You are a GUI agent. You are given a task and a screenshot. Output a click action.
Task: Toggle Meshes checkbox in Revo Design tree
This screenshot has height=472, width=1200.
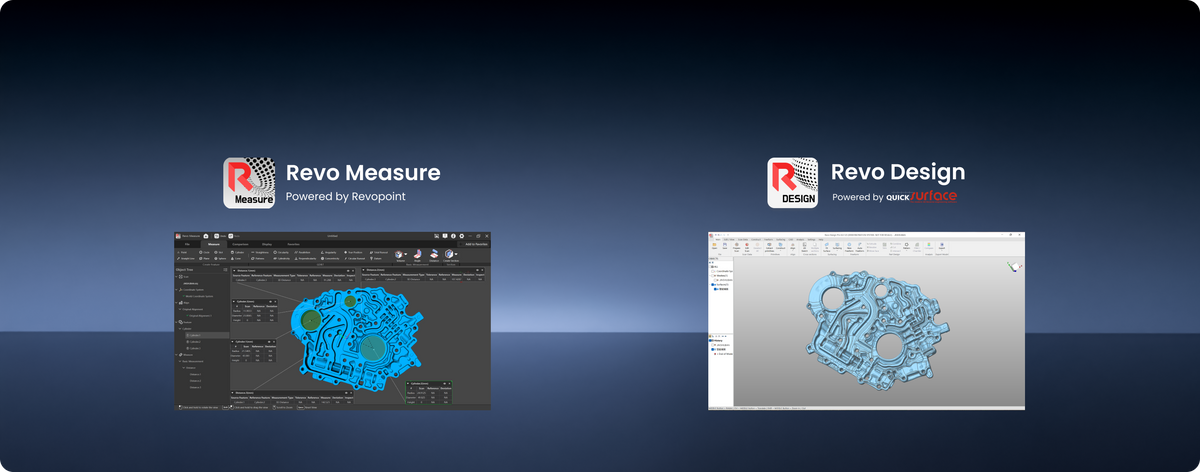click(714, 275)
